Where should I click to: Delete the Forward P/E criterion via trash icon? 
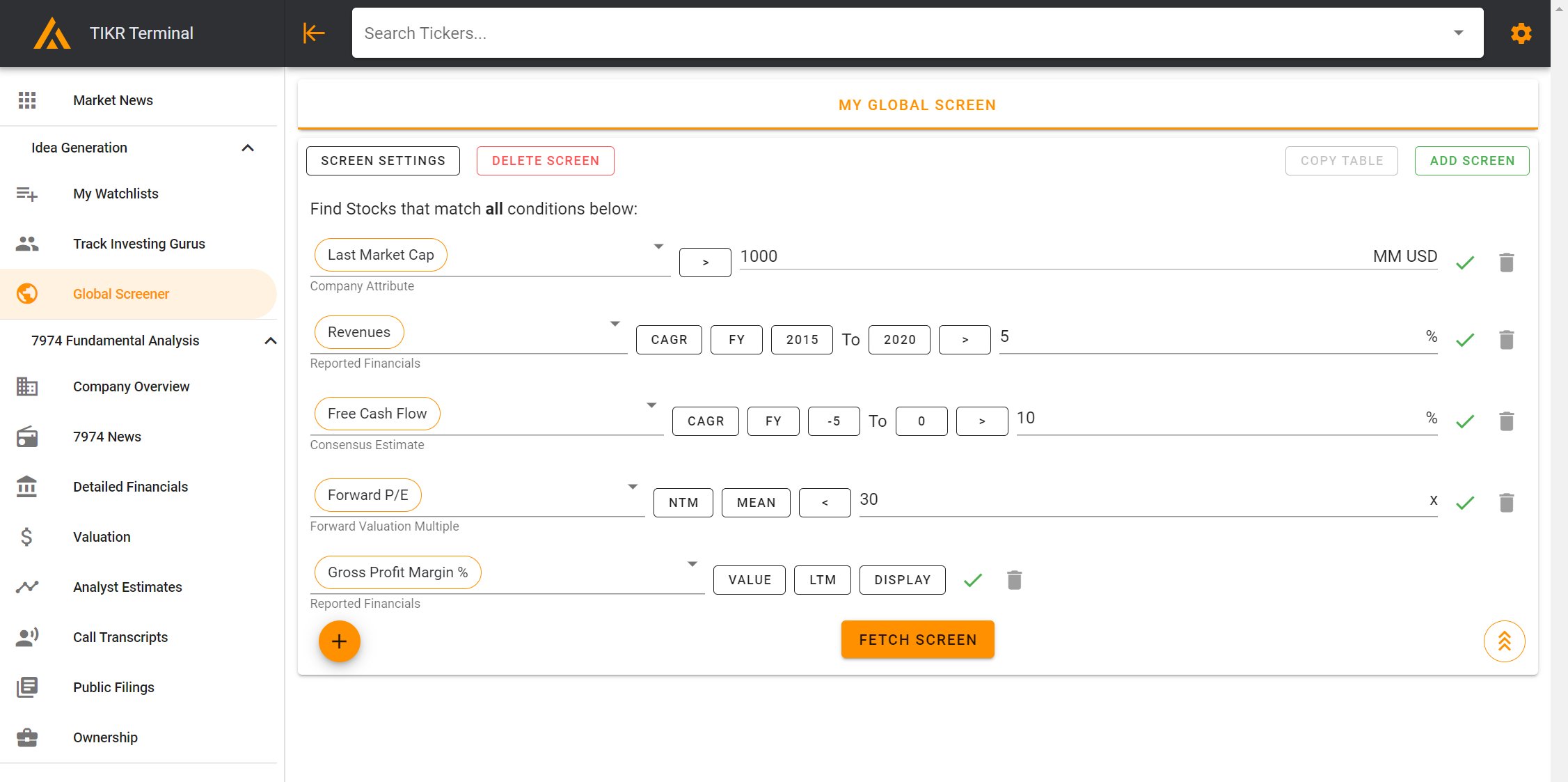1507,502
